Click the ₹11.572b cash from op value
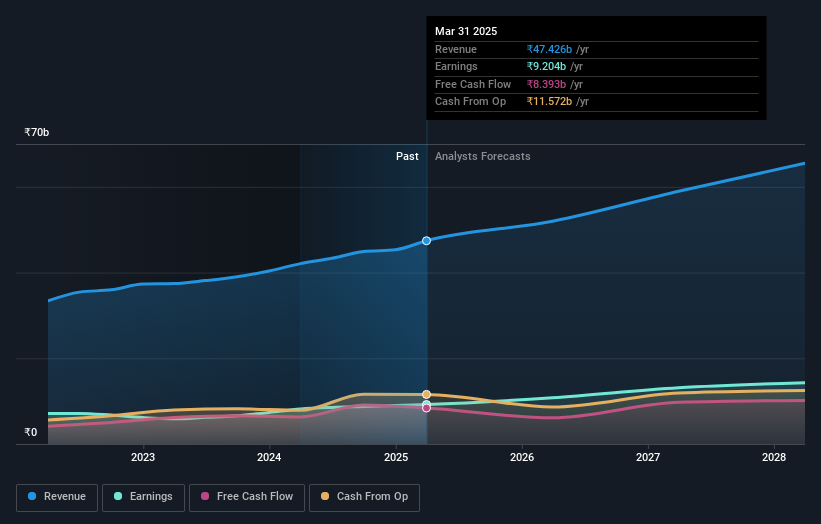 549,102
